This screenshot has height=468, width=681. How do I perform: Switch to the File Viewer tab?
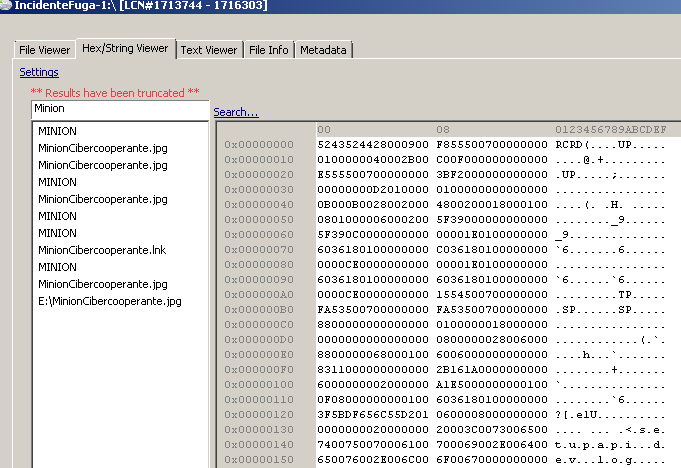44,50
